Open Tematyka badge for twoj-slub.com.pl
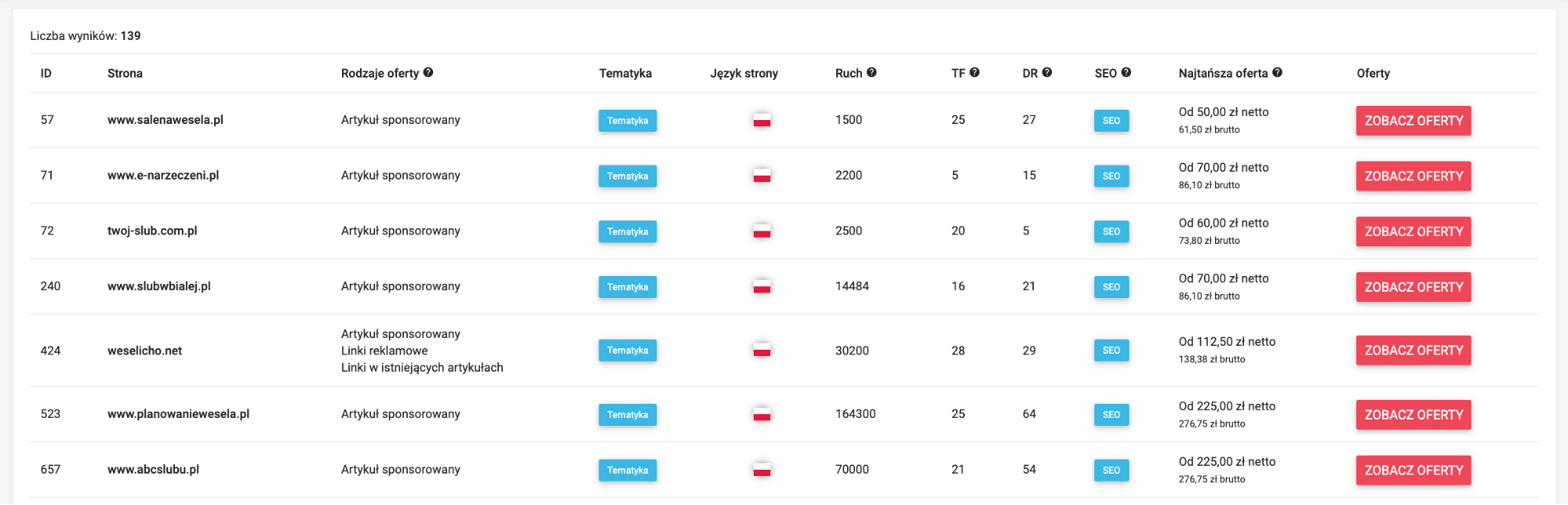This screenshot has width=1568, height=505. (x=628, y=231)
